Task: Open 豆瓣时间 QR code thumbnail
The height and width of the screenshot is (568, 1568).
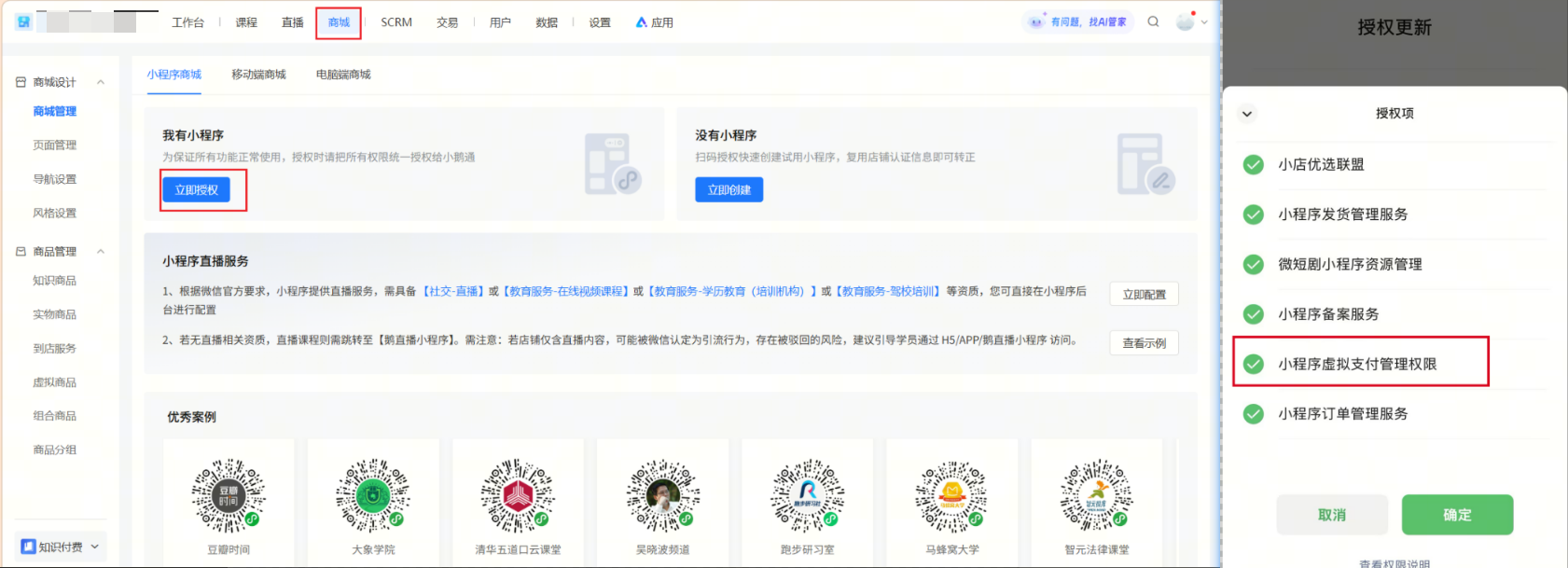Action: pyautogui.click(x=229, y=495)
